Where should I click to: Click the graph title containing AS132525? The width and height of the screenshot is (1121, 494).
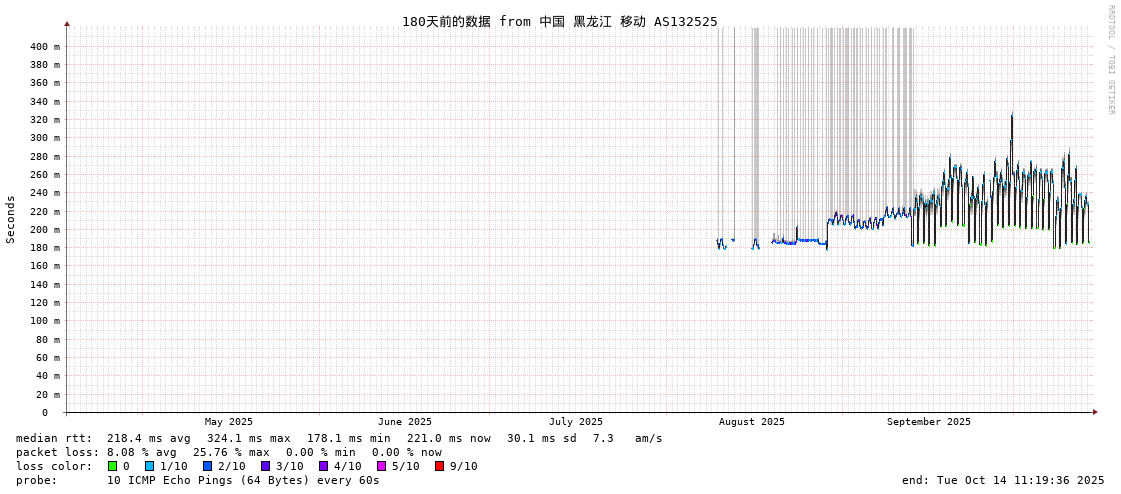(559, 22)
